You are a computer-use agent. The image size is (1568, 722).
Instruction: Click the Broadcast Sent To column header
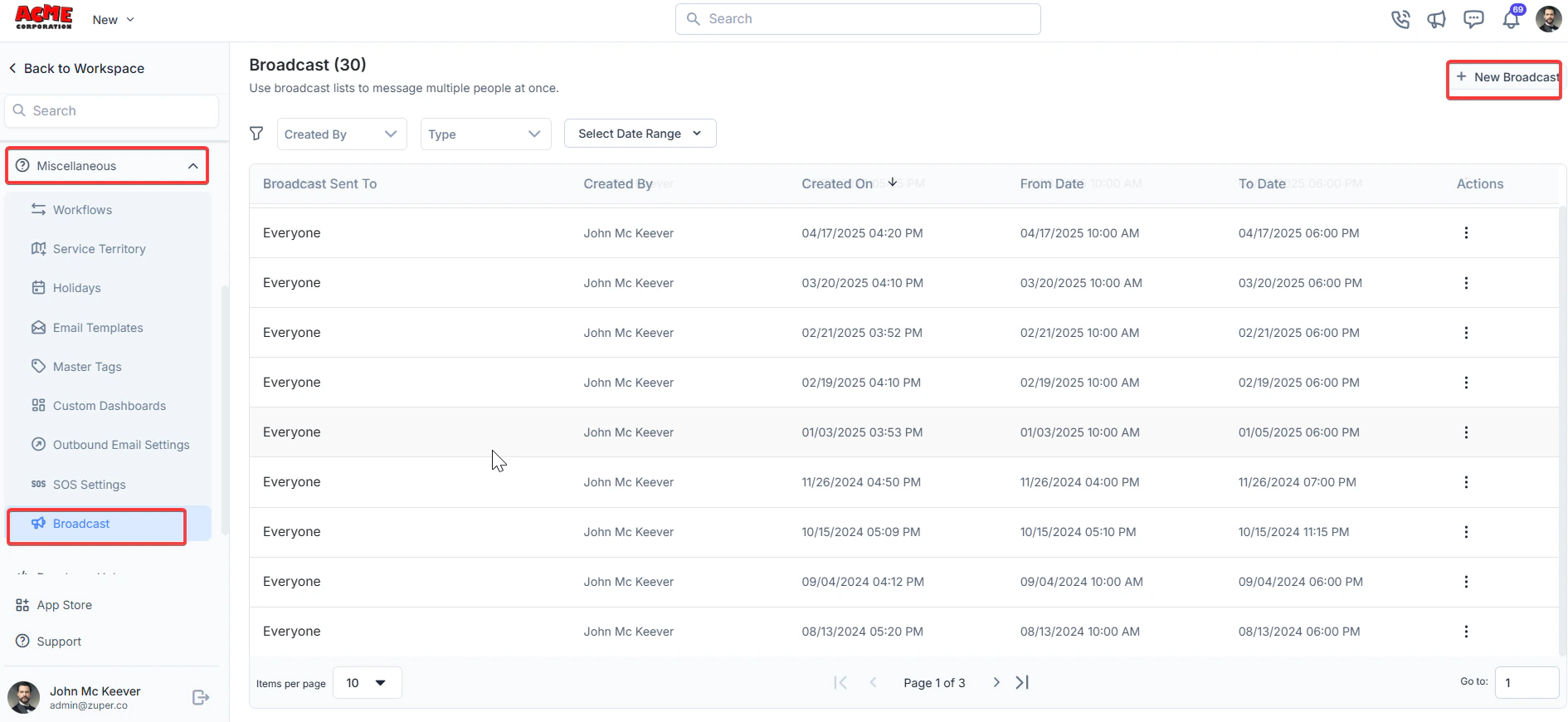coord(319,184)
